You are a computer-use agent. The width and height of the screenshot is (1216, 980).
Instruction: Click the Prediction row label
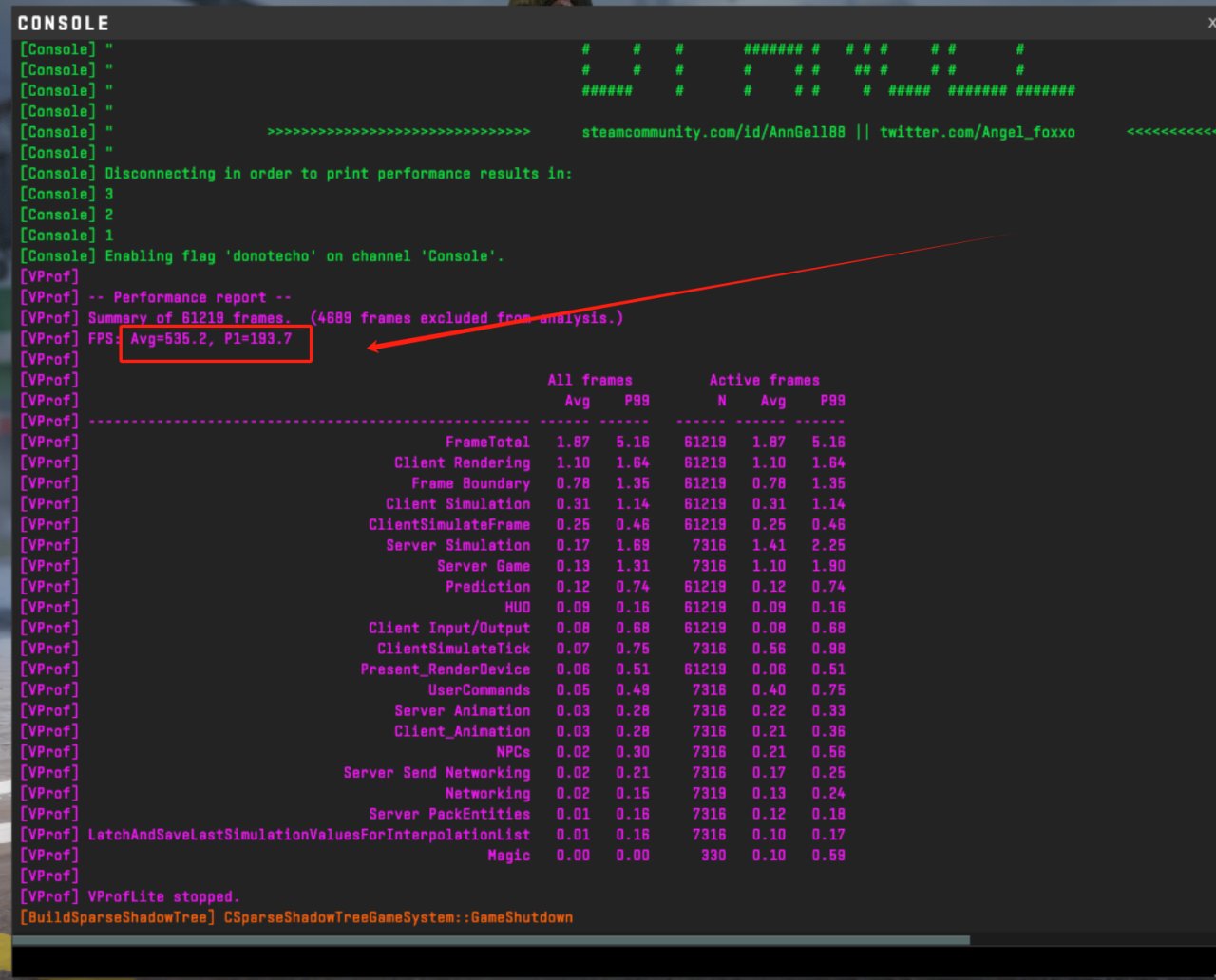(x=487, y=587)
